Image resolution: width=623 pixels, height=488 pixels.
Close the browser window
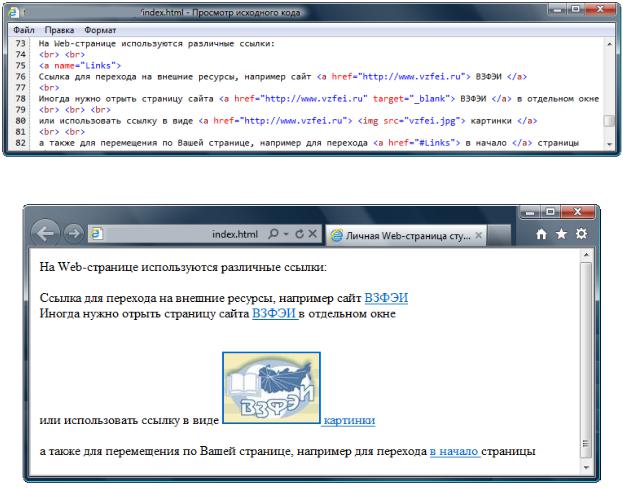pos(578,212)
